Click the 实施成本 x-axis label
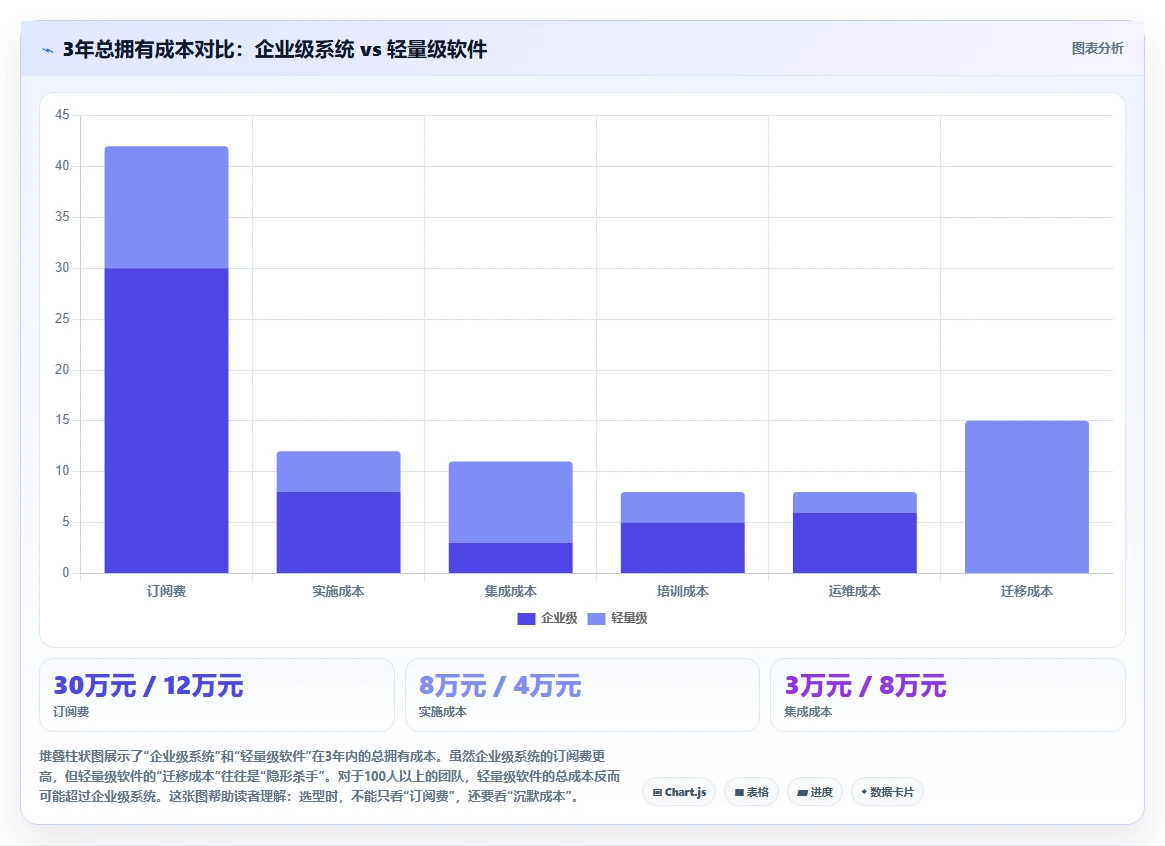 [x=338, y=591]
